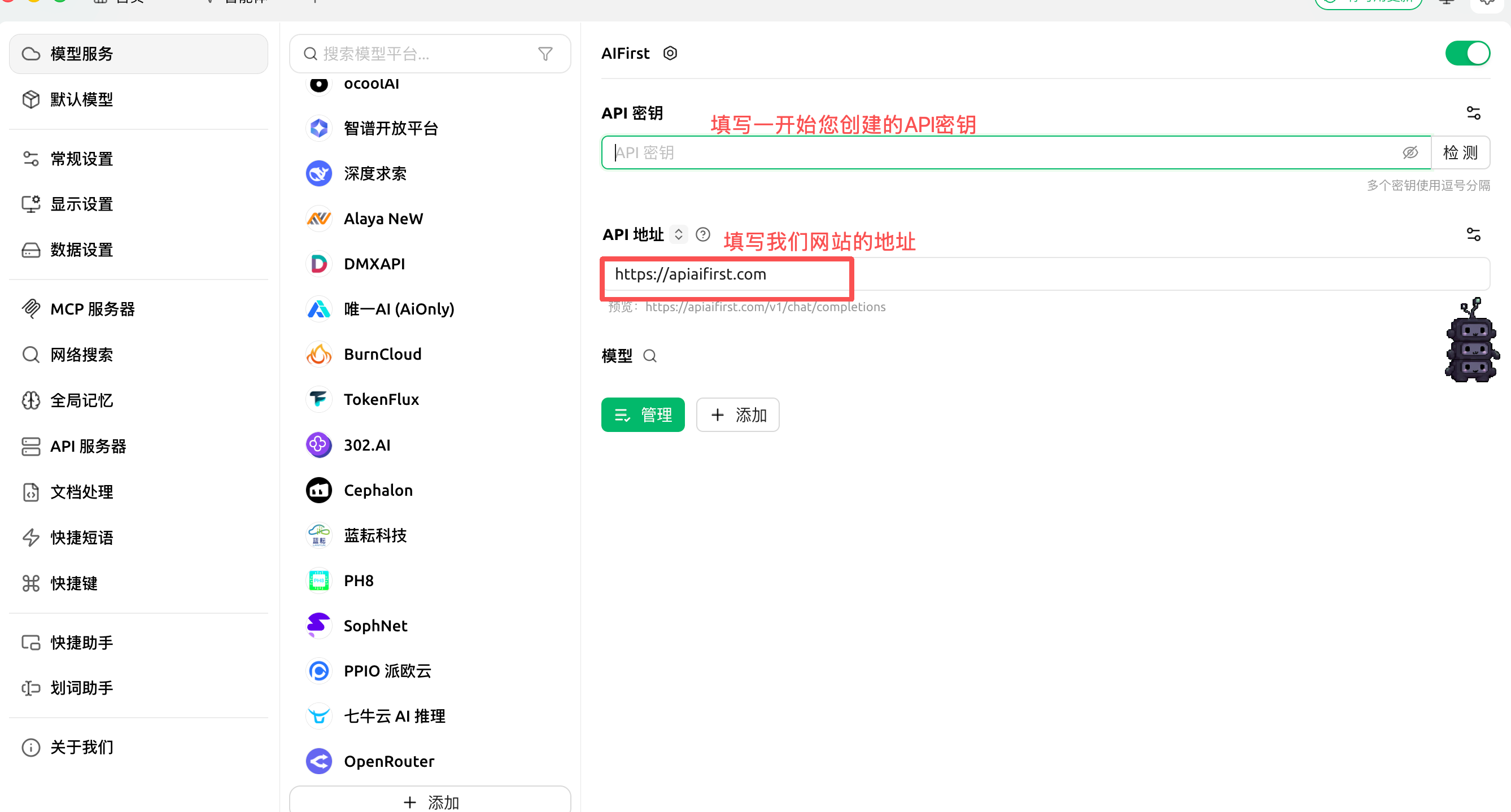This screenshot has width=1511, height=812.
Task: Select 智谱开放平台 provider icon
Action: pos(318,129)
